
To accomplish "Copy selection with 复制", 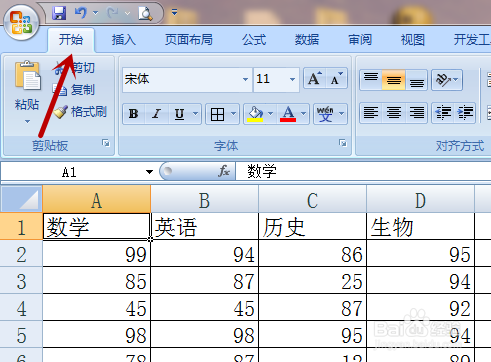I will point(74,90).
